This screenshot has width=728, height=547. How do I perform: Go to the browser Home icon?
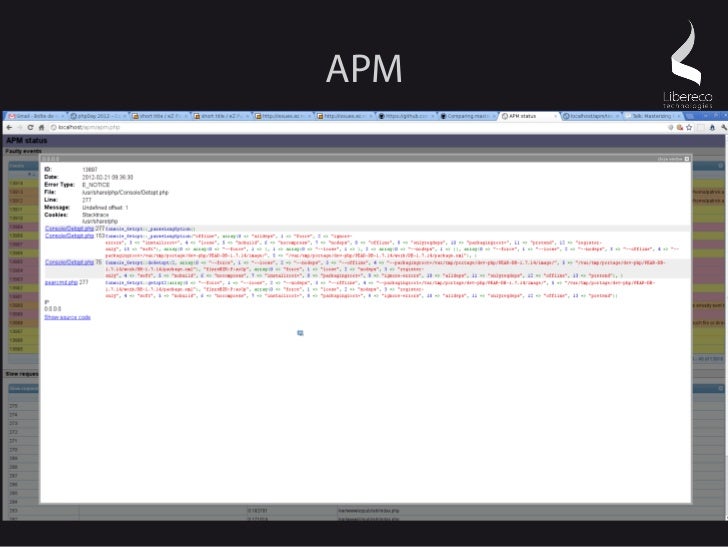coord(41,127)
